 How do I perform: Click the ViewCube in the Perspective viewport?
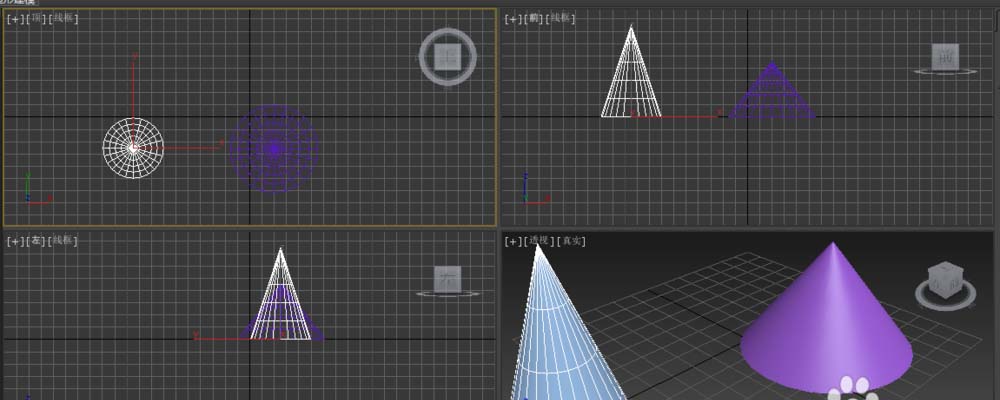[945, 279]
